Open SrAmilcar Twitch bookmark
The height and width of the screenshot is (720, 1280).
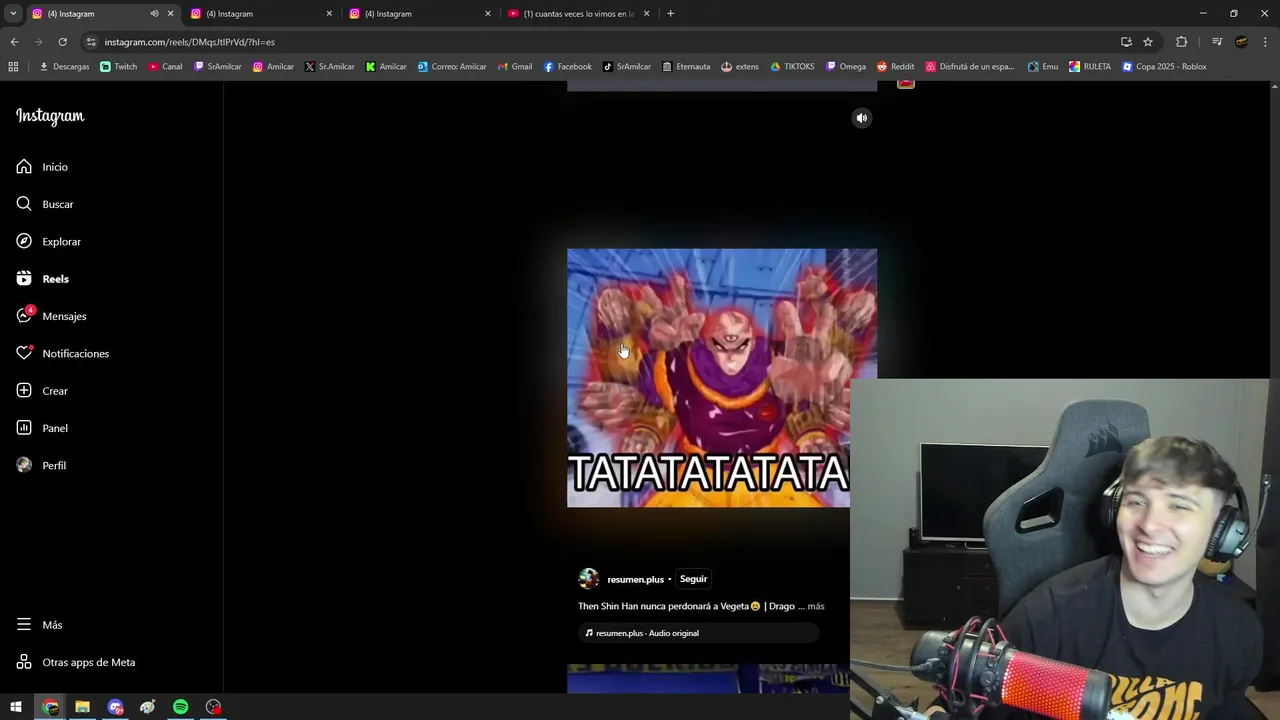[218, 67]
